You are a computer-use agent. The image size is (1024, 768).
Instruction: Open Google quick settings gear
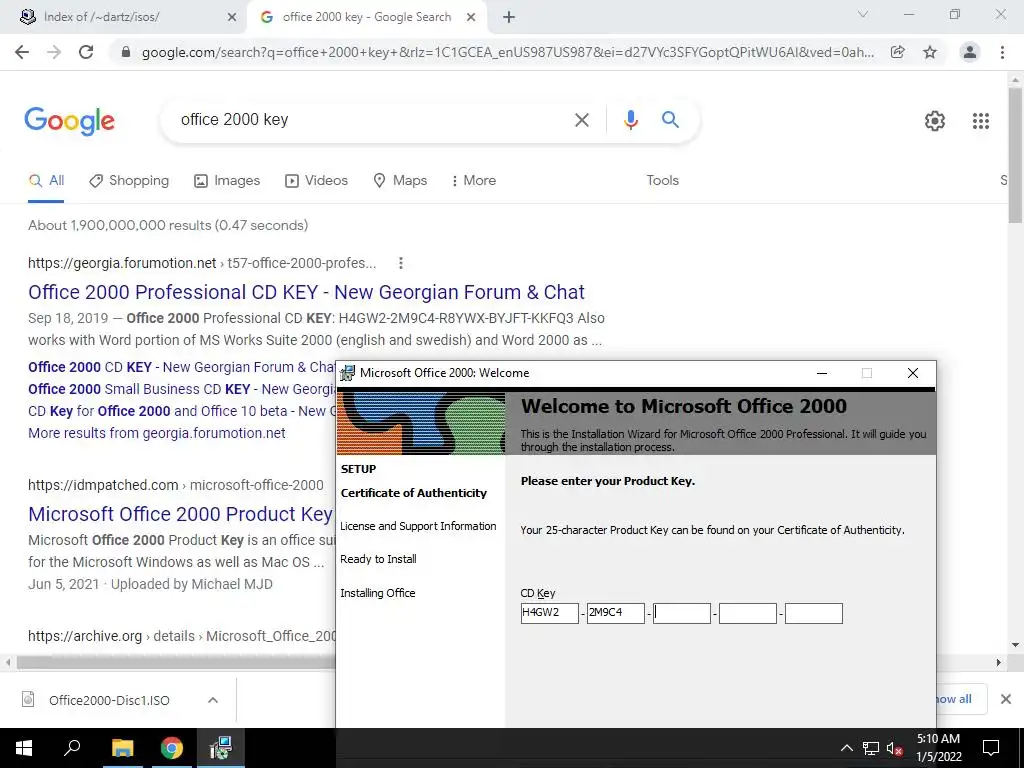coord(935,121)
